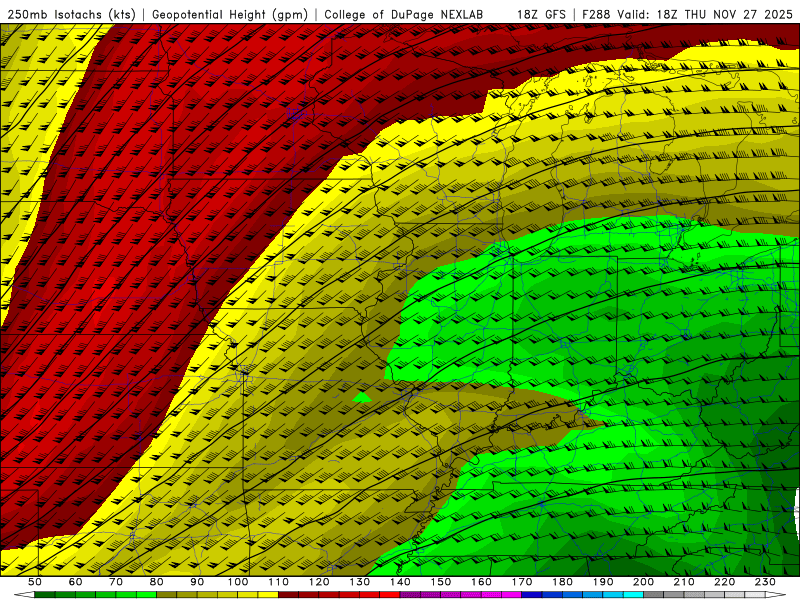Image resolution: width=800 pixels, height=600 pixels.
Task: Click the 'College of DuPage NEXLAB' header text
Action: [x=404, y=15]
